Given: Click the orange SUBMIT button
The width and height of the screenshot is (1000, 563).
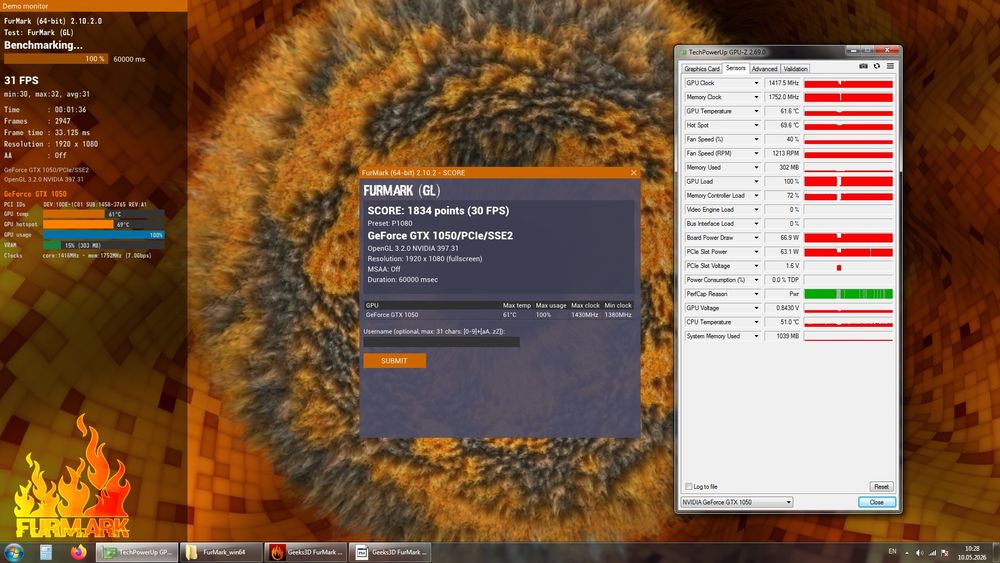Looking at the screenshot, I should (x=394, y=361).
